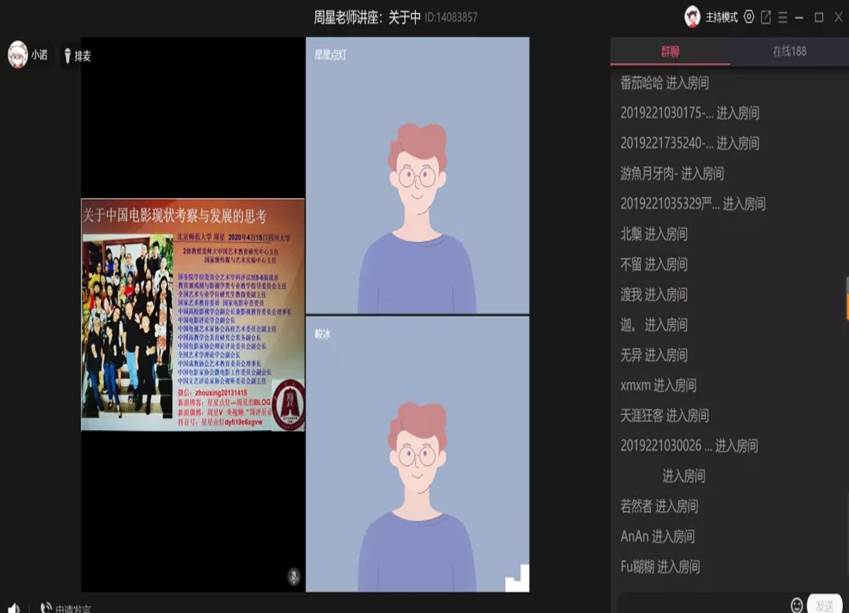Open the three-line hamburger menu
The height and width of the screenshot is (613, 849).
(783, 17)
